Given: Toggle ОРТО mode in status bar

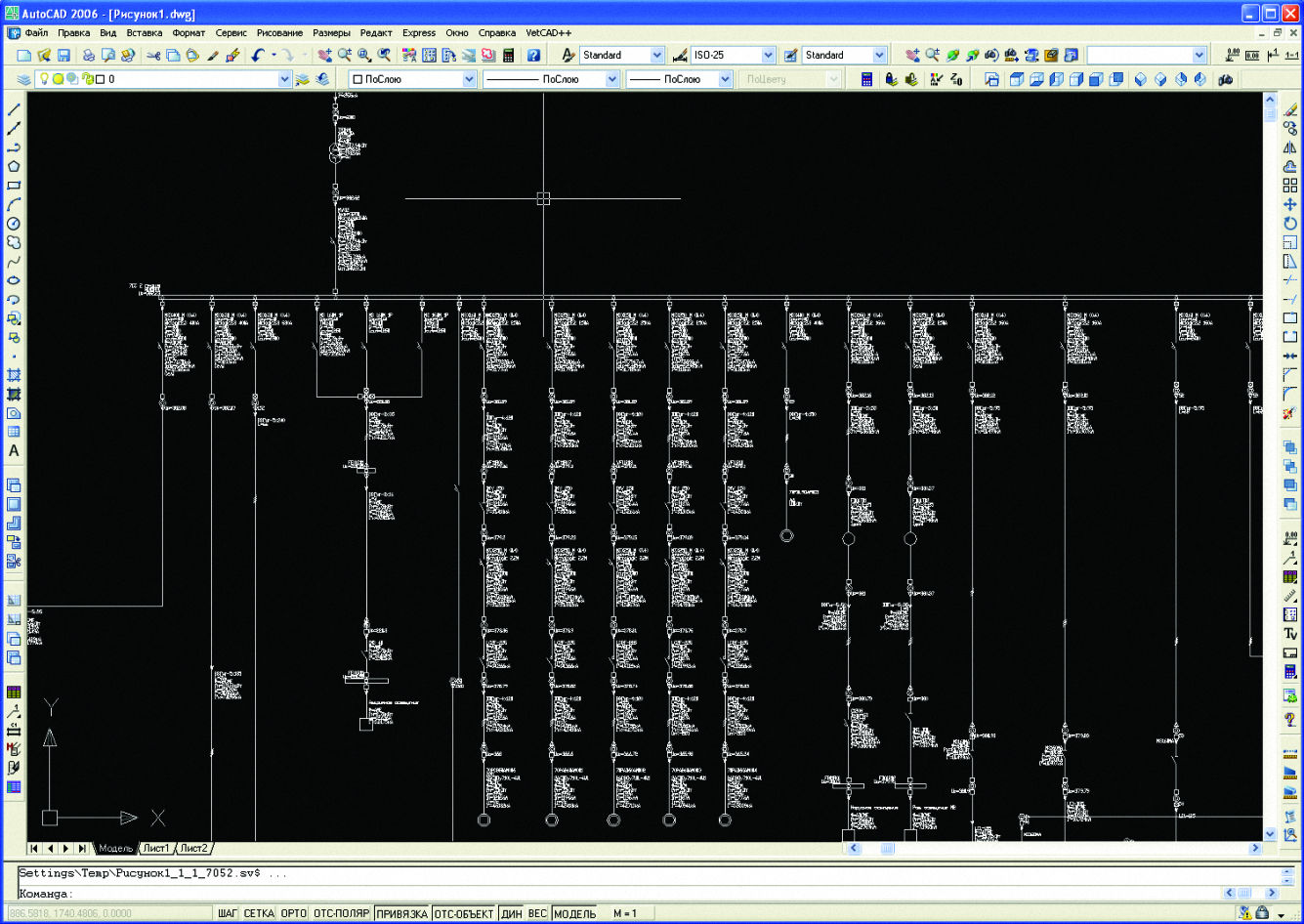Looking at the screenshot, I should pyautogui.click(x=293, y=913).
